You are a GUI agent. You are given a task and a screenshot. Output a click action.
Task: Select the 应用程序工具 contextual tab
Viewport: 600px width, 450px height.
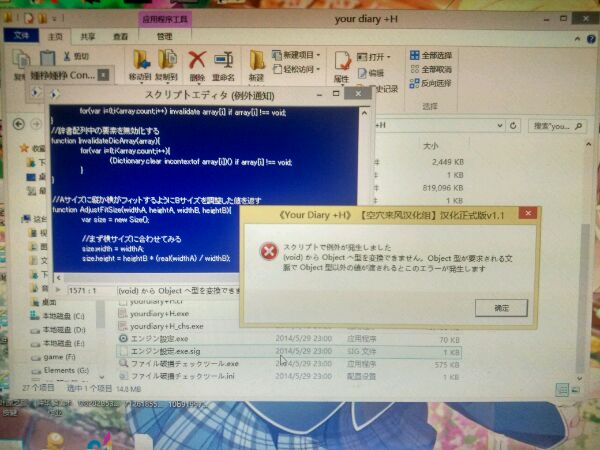coord(165,19)
